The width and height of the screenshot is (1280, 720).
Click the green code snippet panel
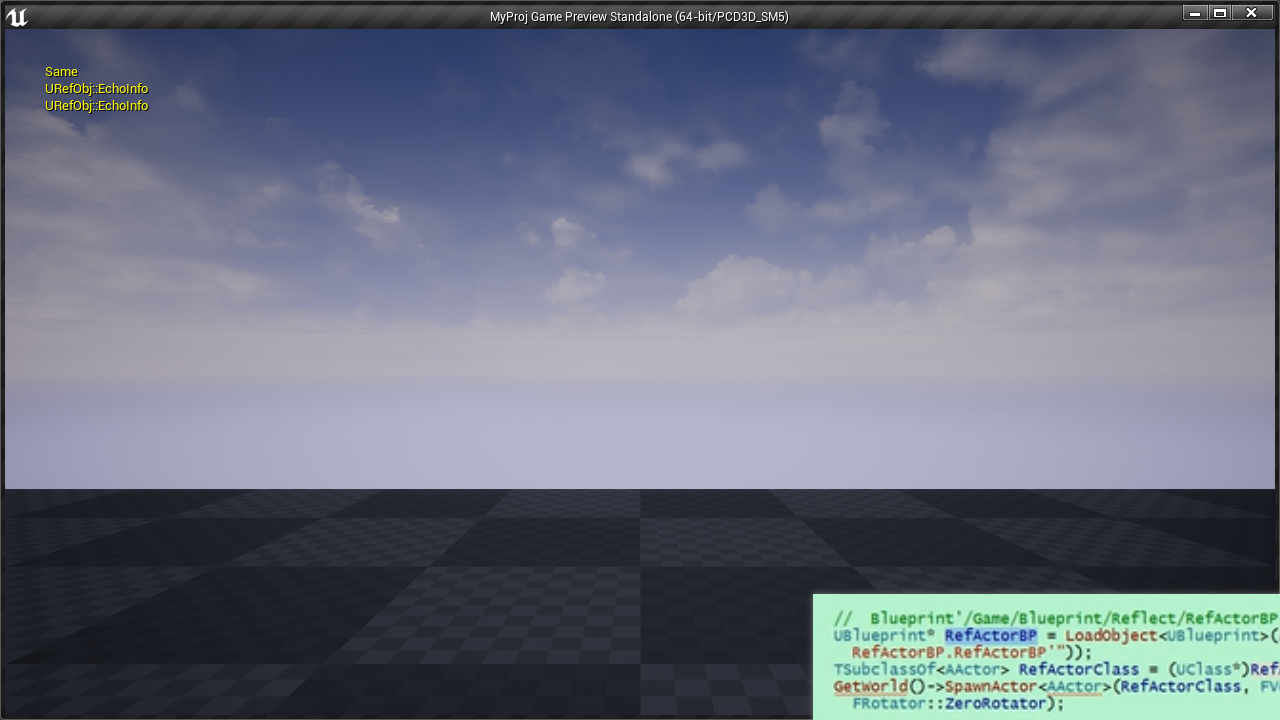coord(1045,657)
